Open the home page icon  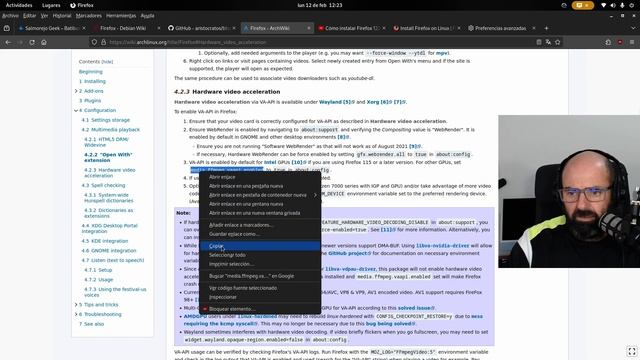coord(44,42)
